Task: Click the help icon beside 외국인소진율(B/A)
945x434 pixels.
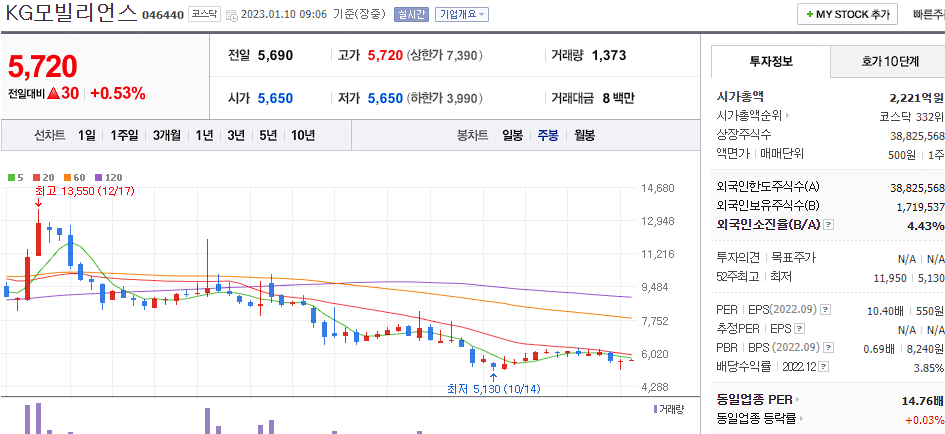Action: click(x=829, y=224)
